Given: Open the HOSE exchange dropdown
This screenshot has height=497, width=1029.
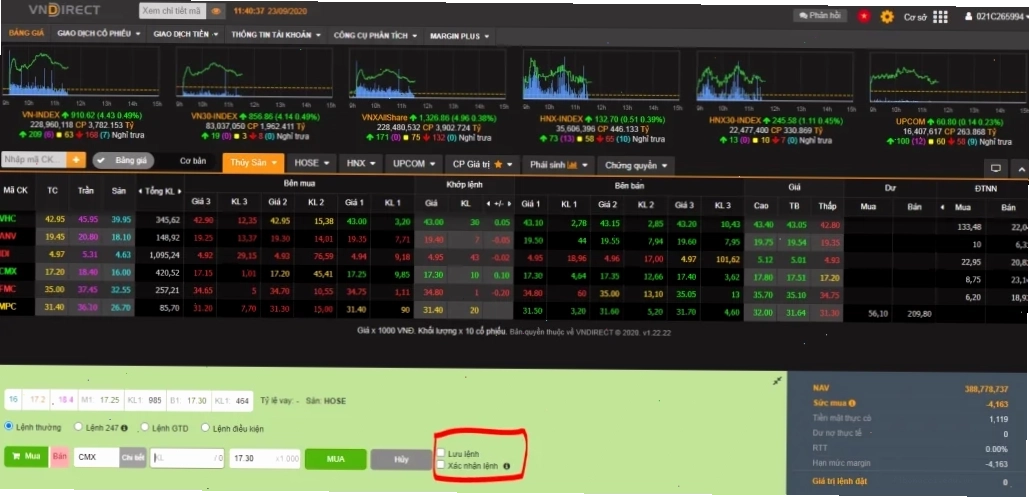Looking at the screenshot, I should click(312, 163).
